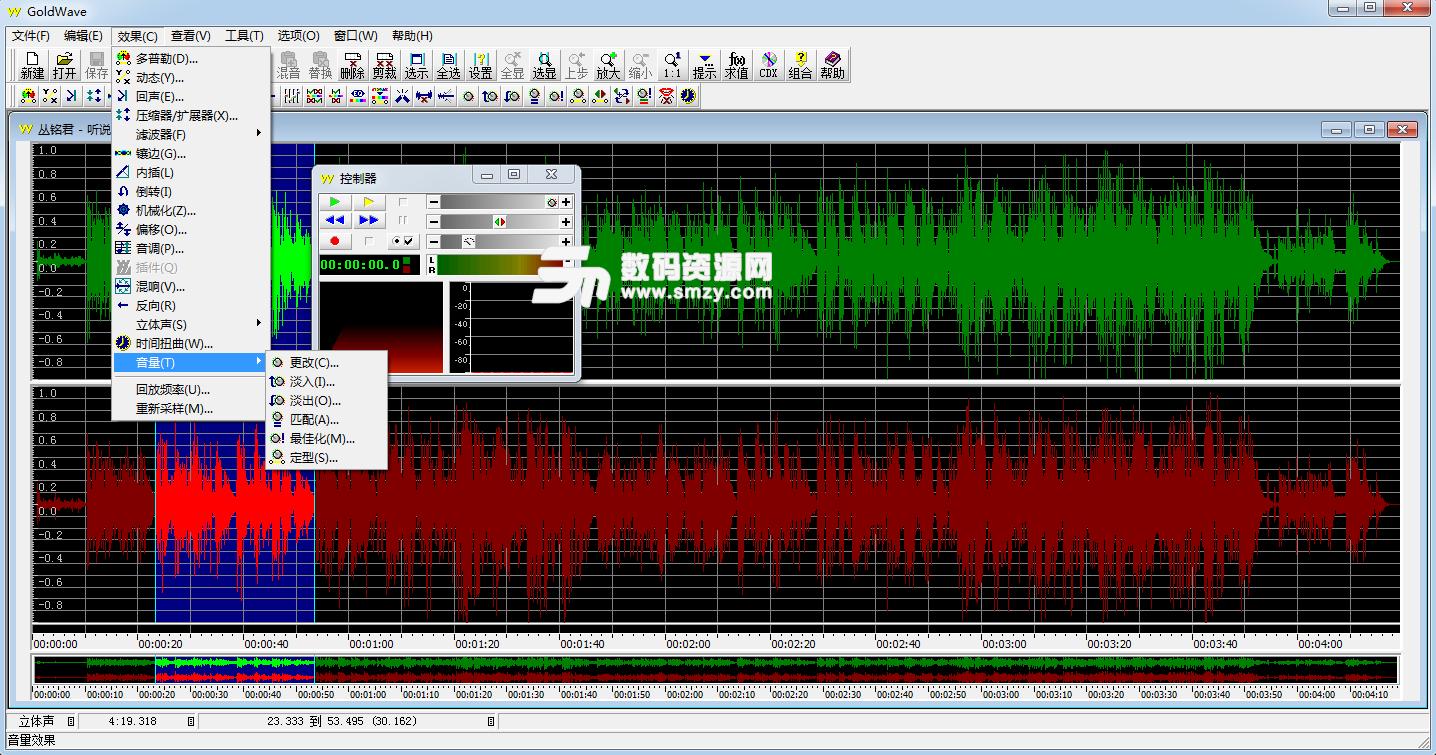Click the highlighted 音量 (Volume) menu entry
This screenshot has height=755, width=1436.
191,362
